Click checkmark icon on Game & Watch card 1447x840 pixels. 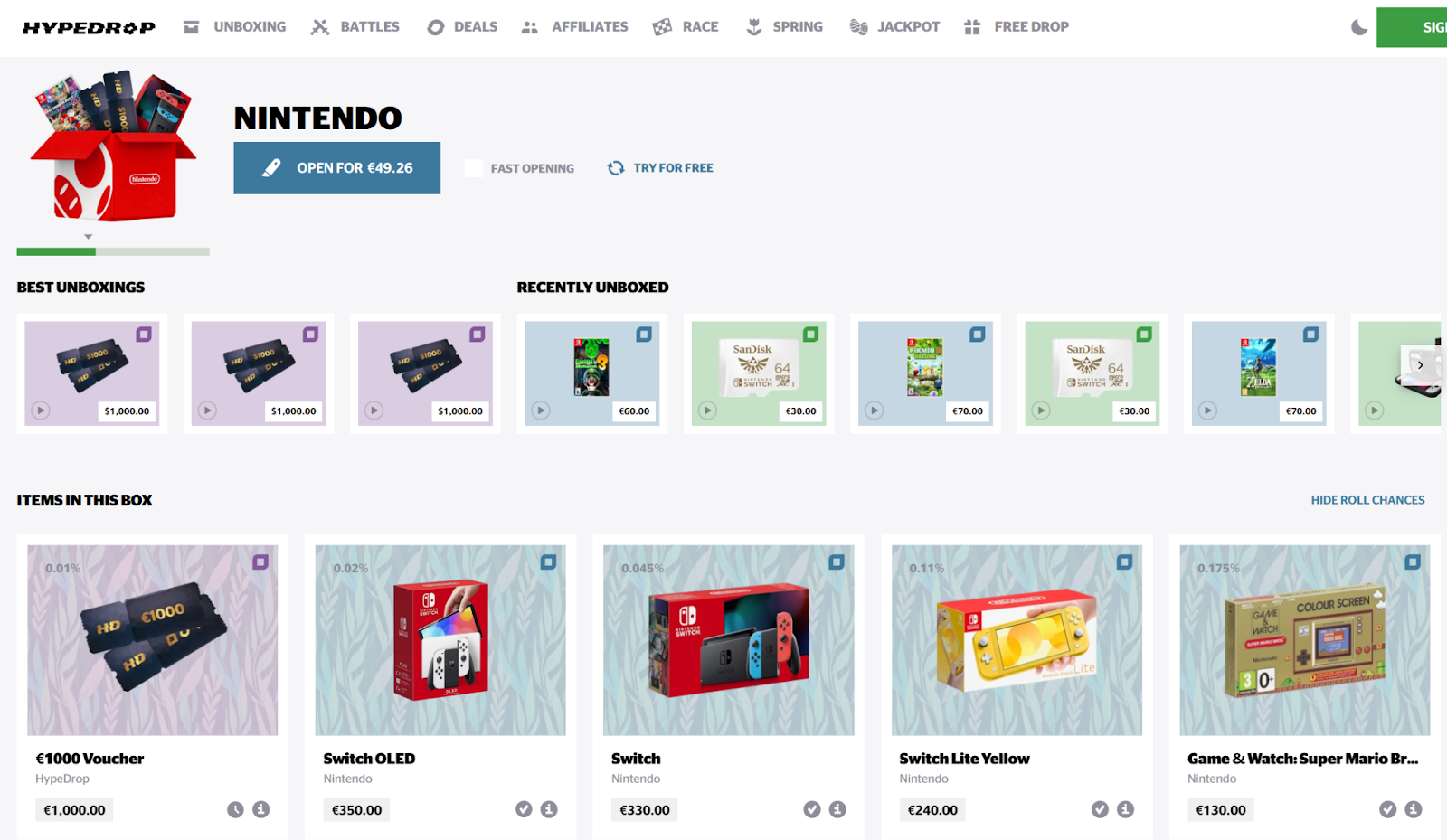[x=1387, y=809]
